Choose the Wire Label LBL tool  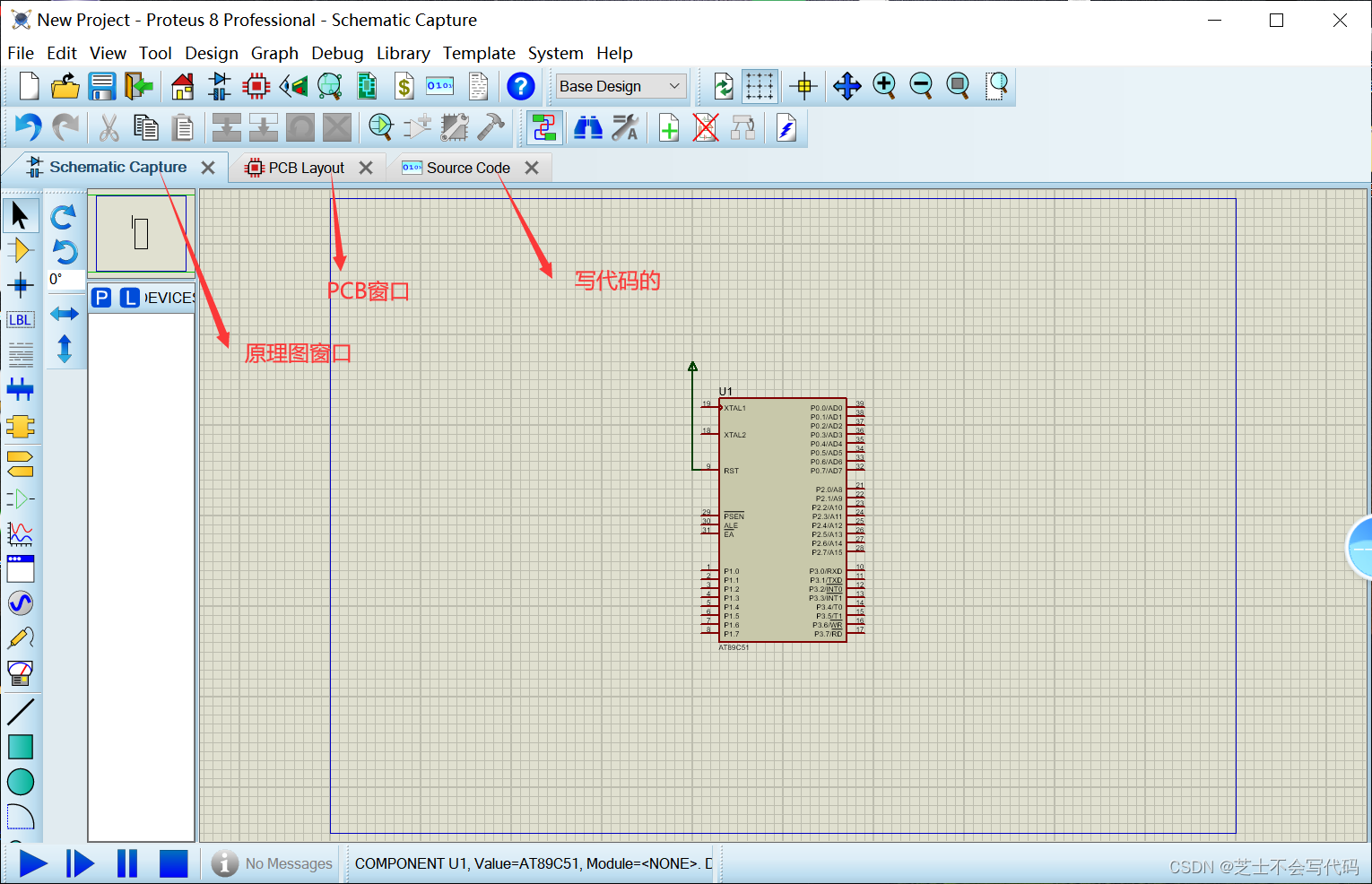pos(20,320)
